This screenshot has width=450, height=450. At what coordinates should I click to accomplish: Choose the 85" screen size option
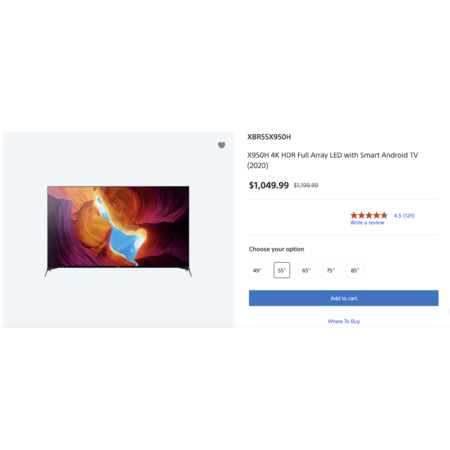(x=355, y=270)
